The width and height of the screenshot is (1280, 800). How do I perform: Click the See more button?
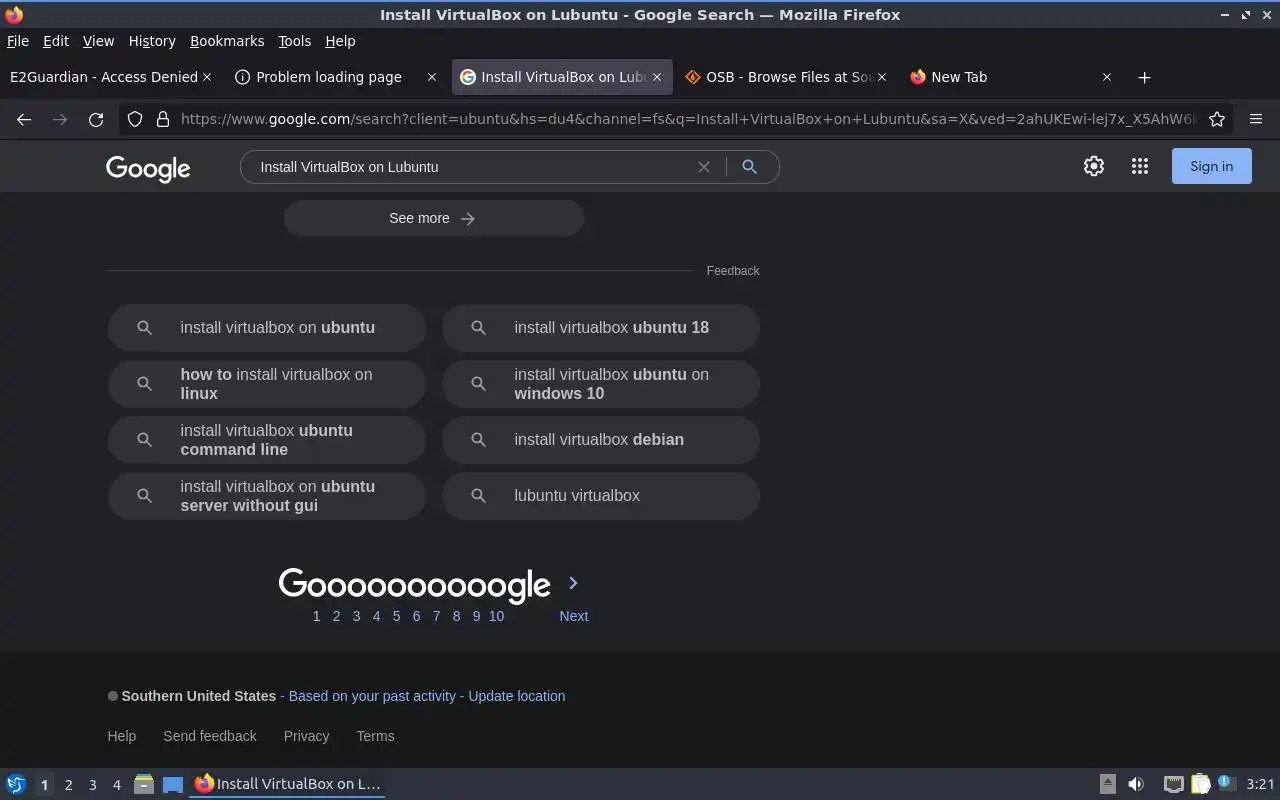[x=433, y=218]
